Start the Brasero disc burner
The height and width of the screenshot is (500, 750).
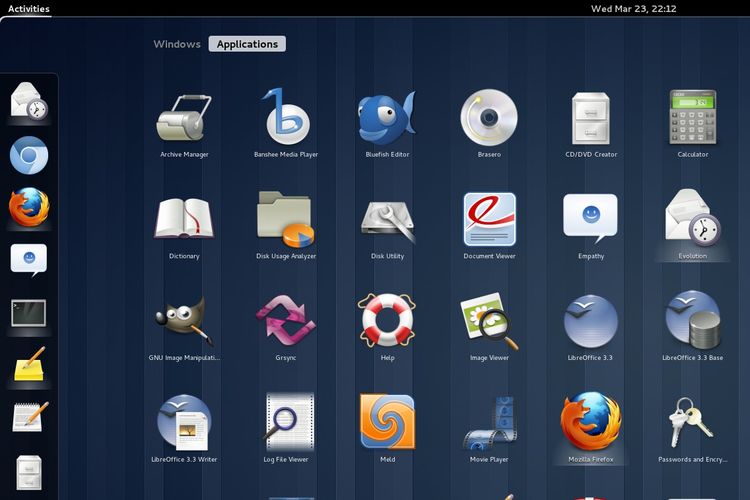coord(489,119)
